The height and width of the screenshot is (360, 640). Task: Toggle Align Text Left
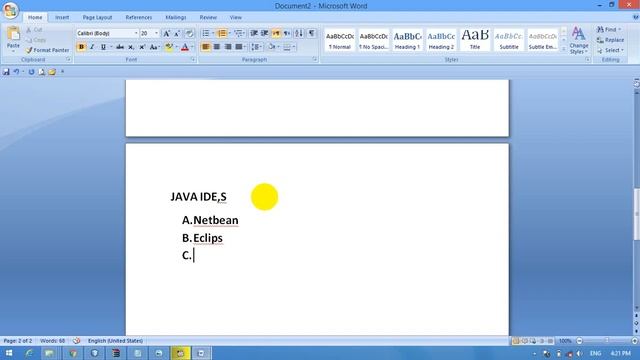click(206, 47)
